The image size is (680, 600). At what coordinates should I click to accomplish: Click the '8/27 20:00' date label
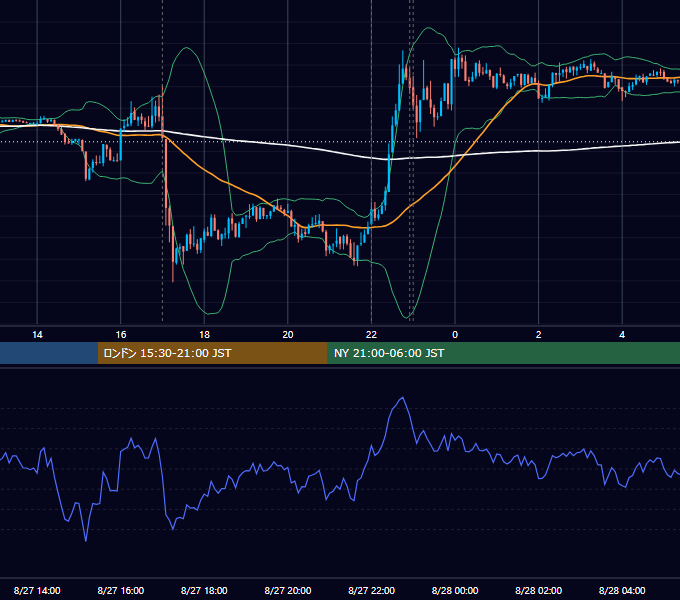coord(288,590)
